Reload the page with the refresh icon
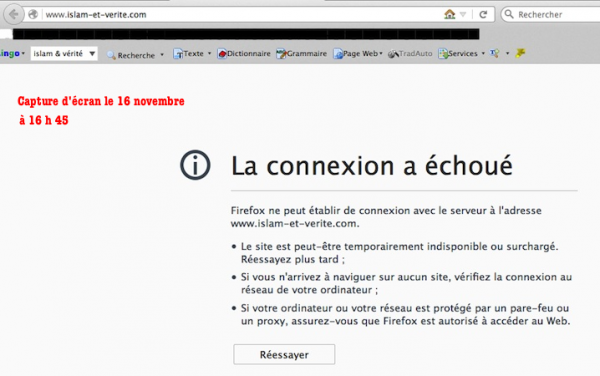The image size is (600, 376). (x=483, y=15)
